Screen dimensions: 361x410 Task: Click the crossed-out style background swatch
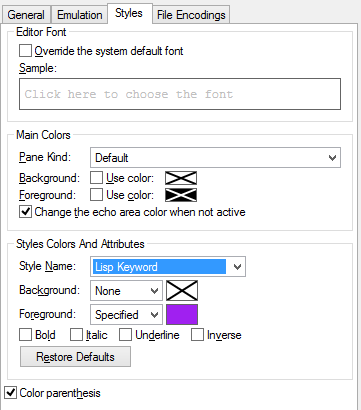click(182, 291)
